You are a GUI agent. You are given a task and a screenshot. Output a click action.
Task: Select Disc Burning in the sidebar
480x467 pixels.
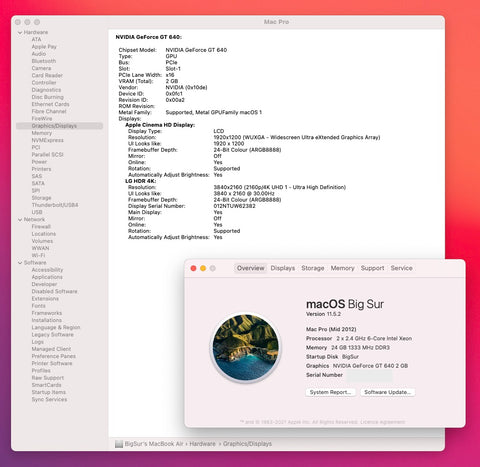[47, 97]
